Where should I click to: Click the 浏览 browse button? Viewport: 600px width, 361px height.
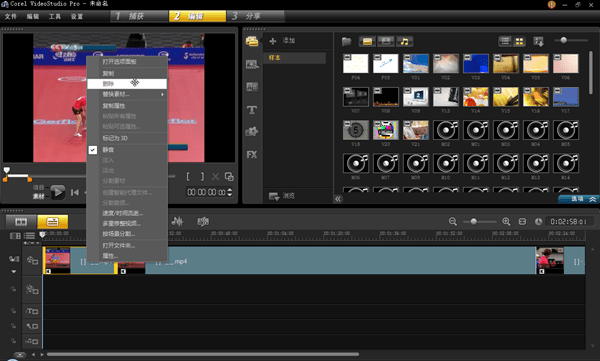coord(282,196)
